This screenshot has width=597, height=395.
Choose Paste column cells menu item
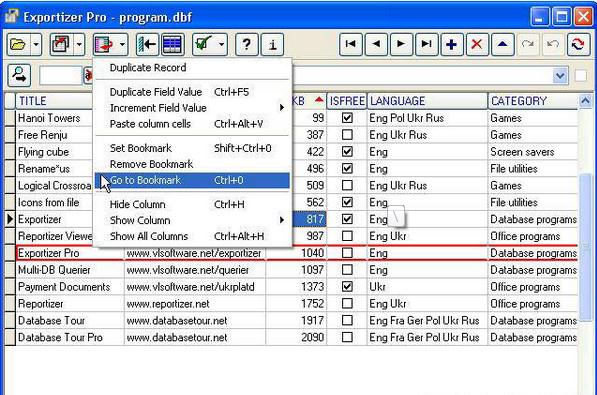pos(192,124)
